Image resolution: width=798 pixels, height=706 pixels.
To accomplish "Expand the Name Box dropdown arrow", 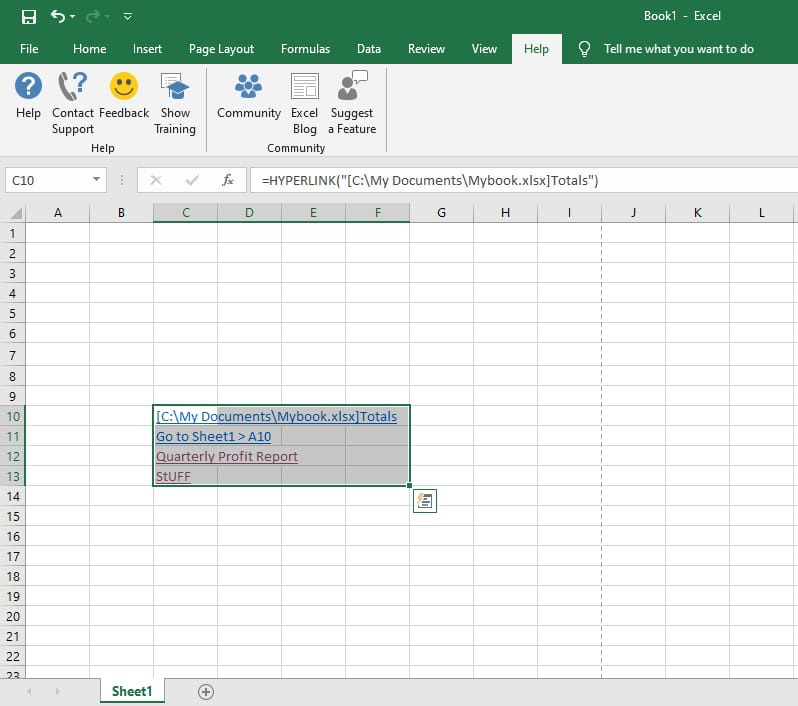I will coord(97,180).
